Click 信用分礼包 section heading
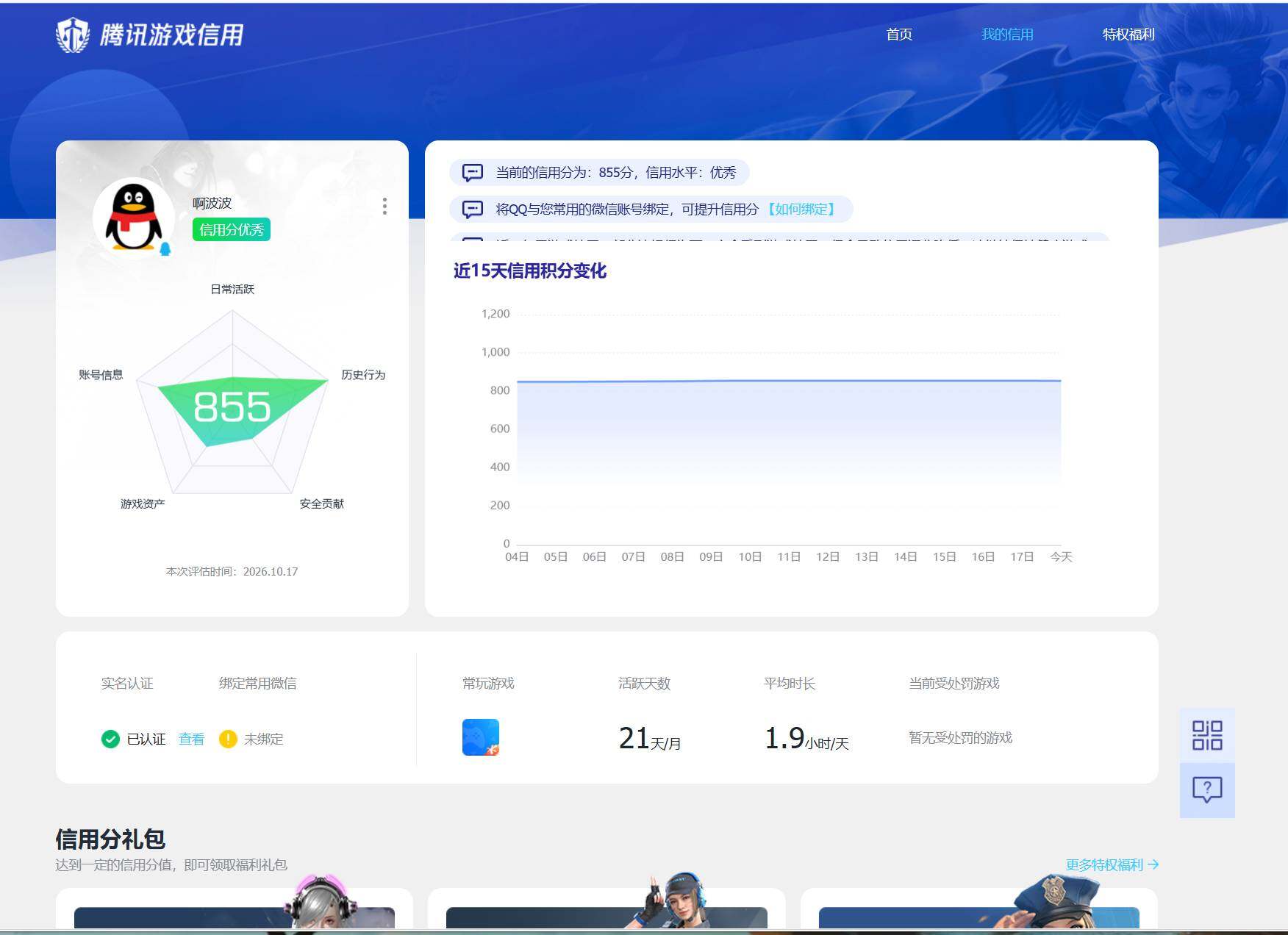 pos(110,839)
